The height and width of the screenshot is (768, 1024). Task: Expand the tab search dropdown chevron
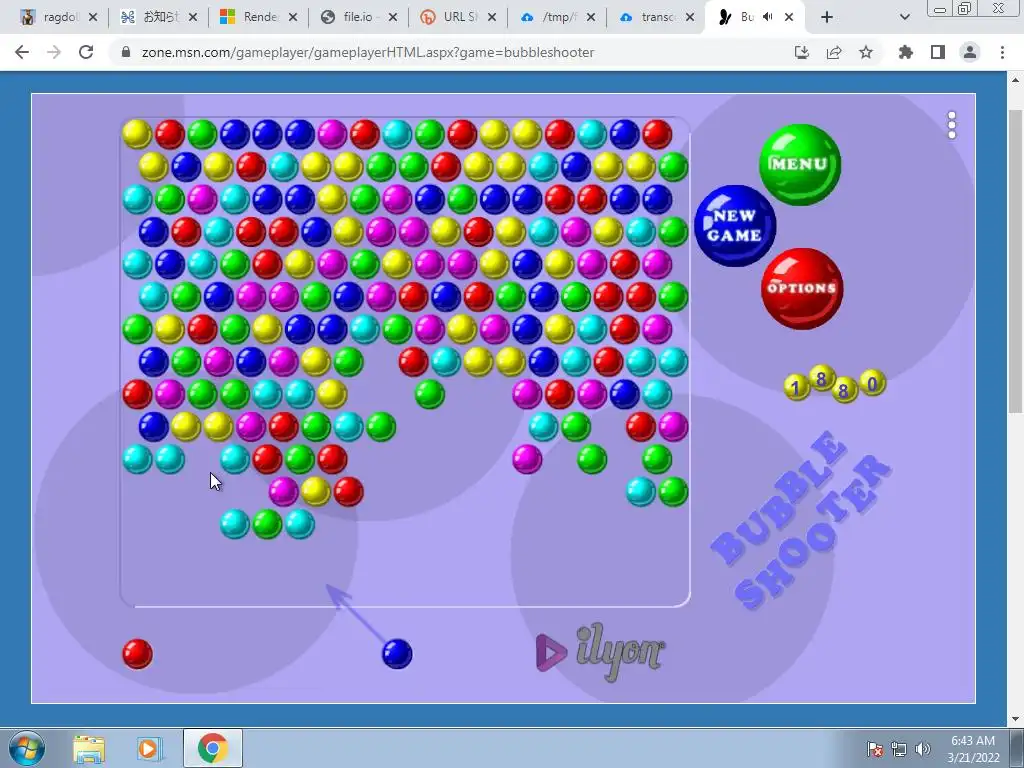point(904,17)
